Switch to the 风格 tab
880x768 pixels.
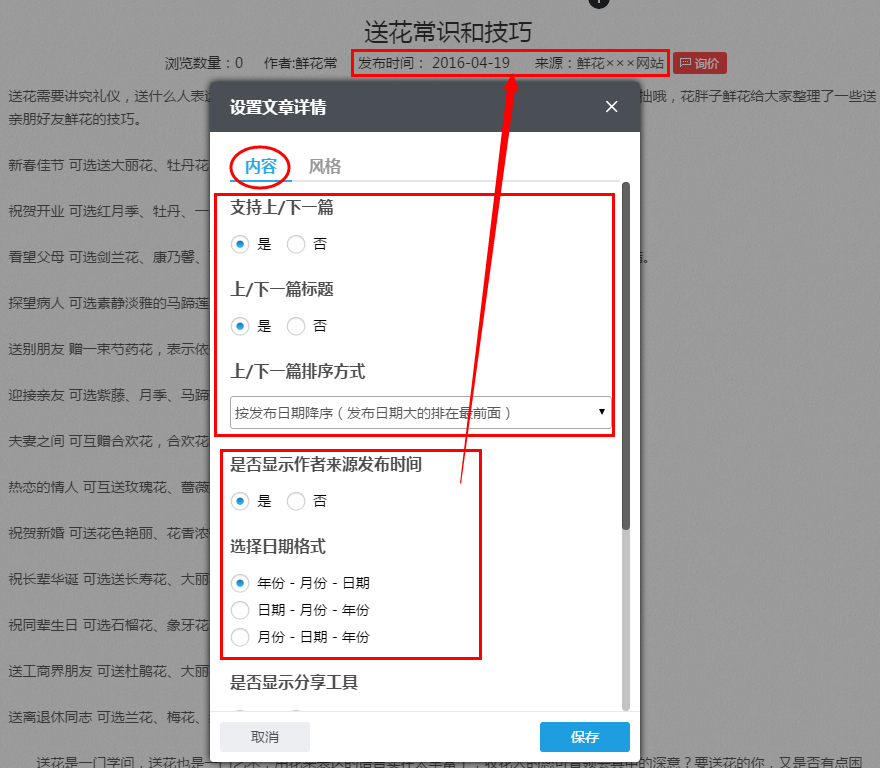[x=324, y=166]
